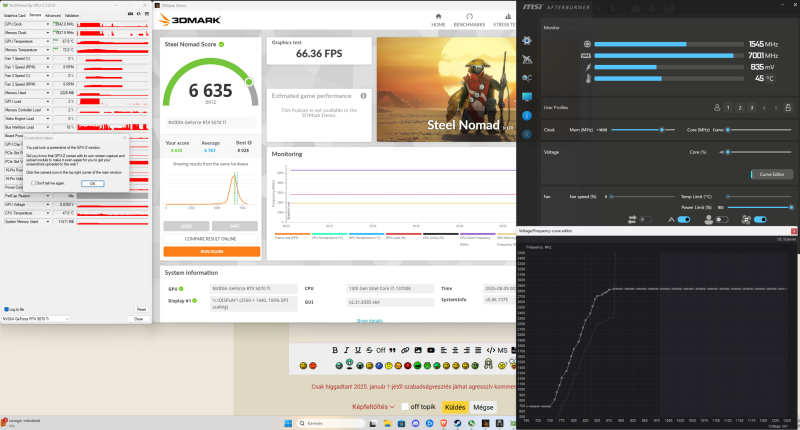Select Afterburner user profile 1
The width and height of the screenshot is (800, 430).
[x=728, y=108]
